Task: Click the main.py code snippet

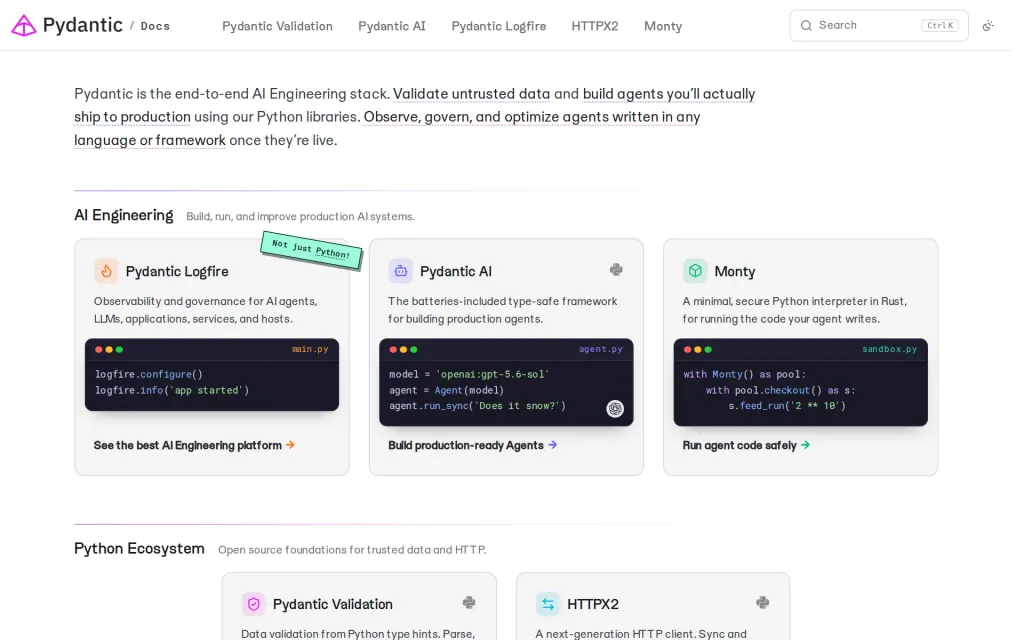Action: 212,375
